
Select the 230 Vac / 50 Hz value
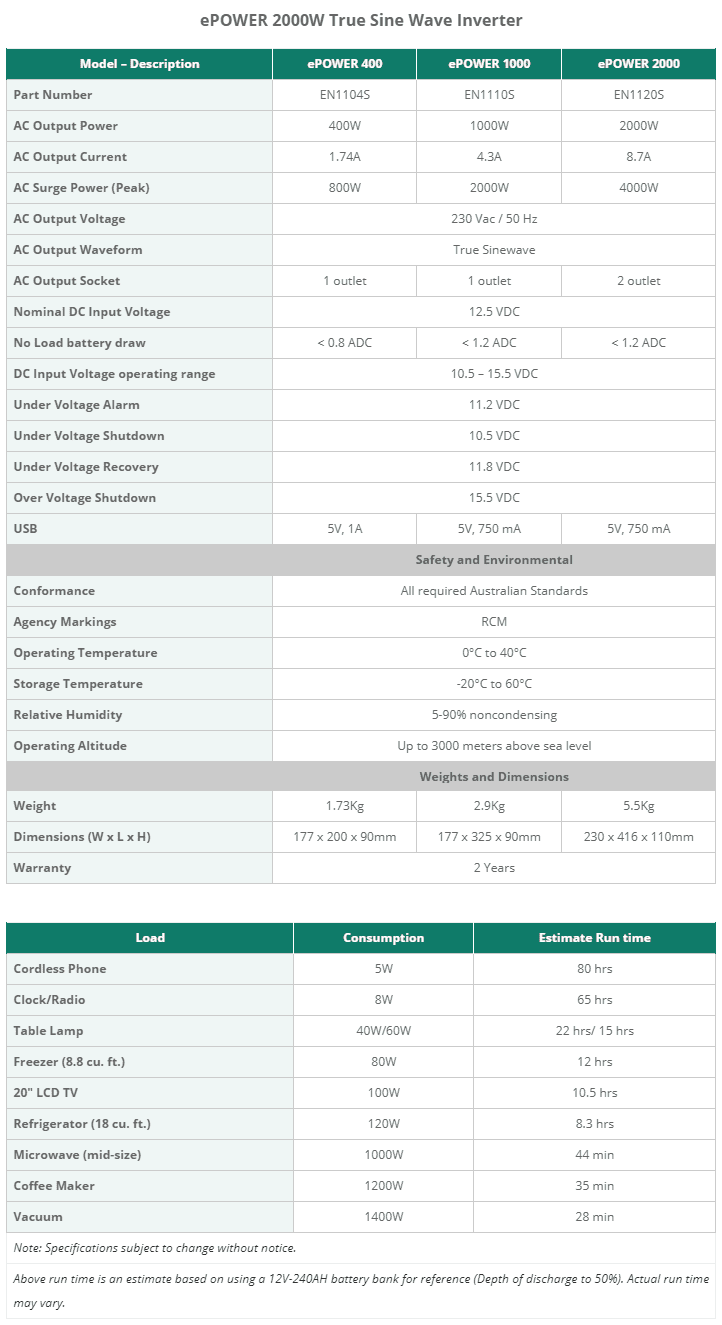pos(494,219)
